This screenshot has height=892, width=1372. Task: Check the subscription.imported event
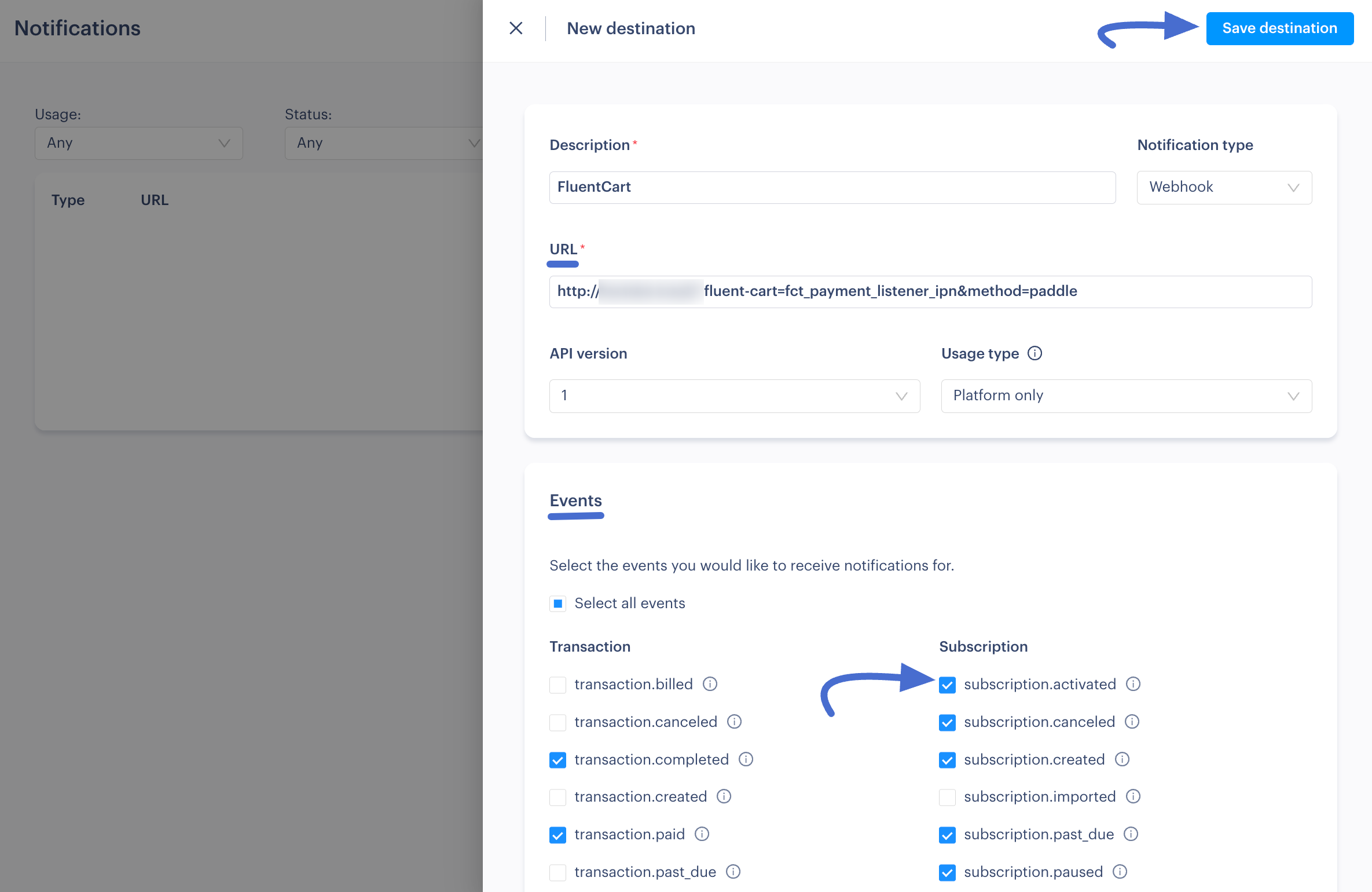[x=947, y=797]
